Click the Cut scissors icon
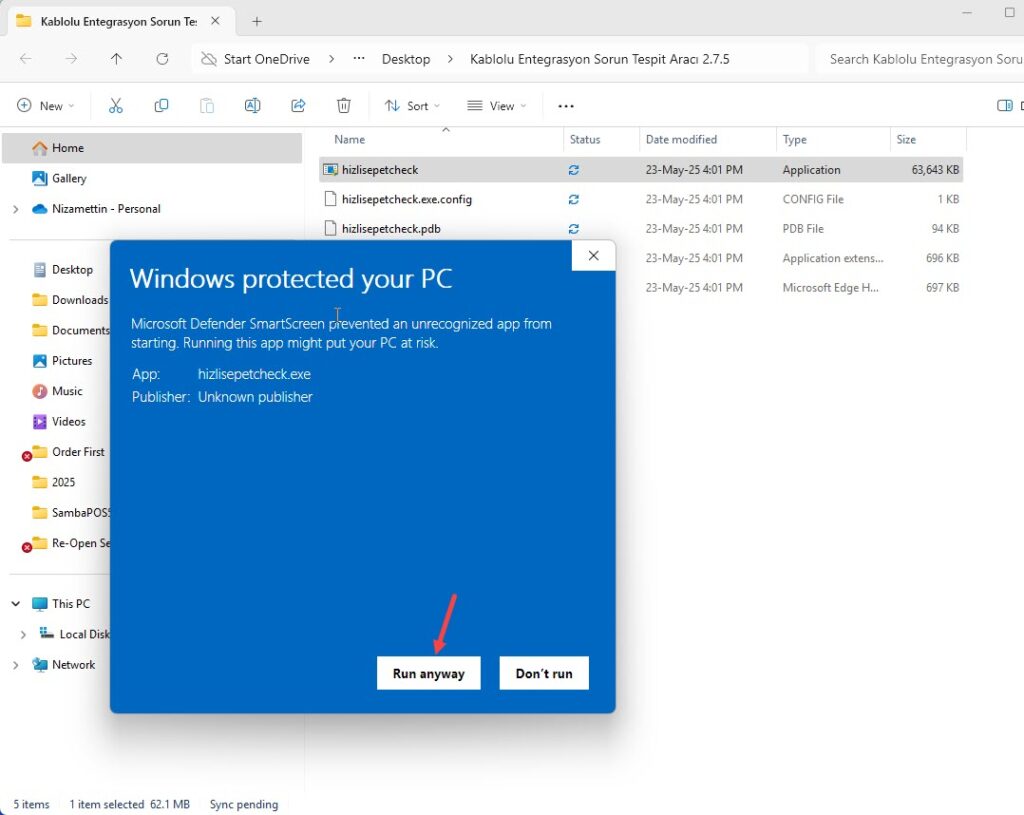This screenshot has width=1024, height=815. 116,106
